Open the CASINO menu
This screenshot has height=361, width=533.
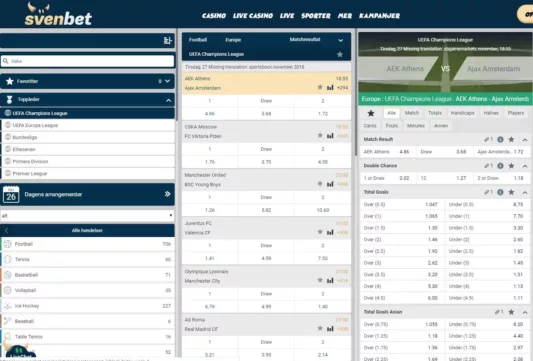point(214,16)
